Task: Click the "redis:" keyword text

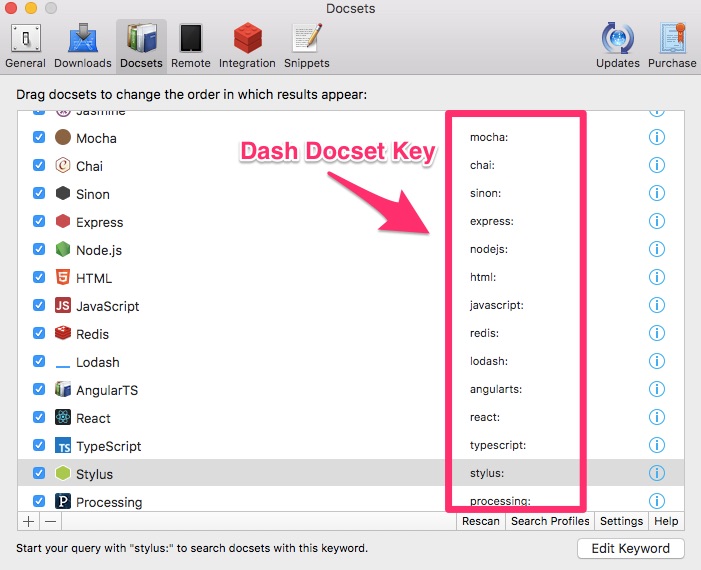Action: [484, 333]
